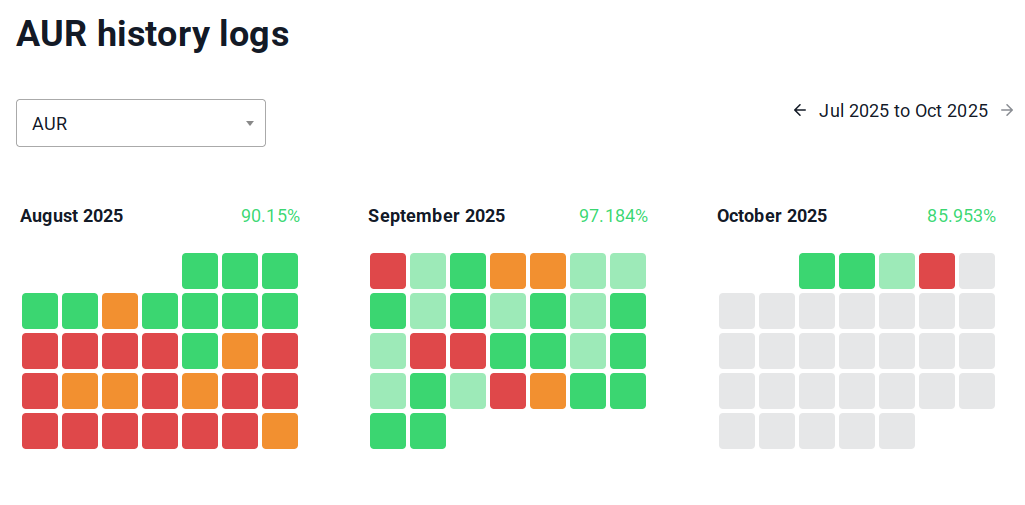
Task: Click September's 97.184% uptime figure
Action: [613, 216]
